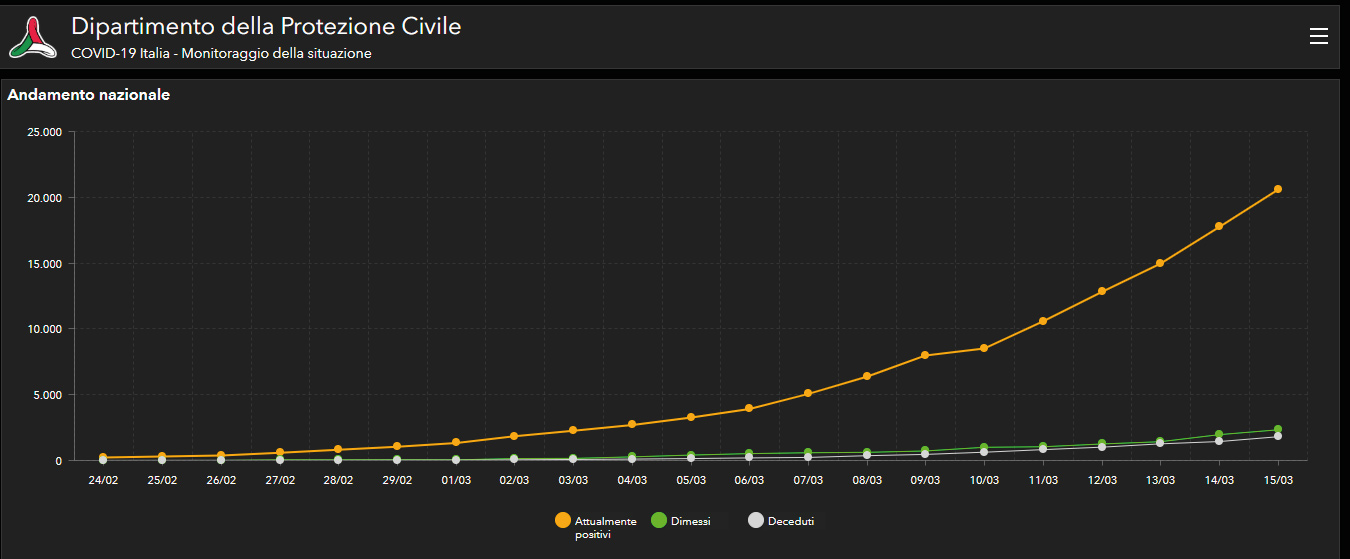The width and height of the screenshot is (1350, 559).
Task: Click the COVID-19 Italia subtitle text
Action: click(221, 53)
